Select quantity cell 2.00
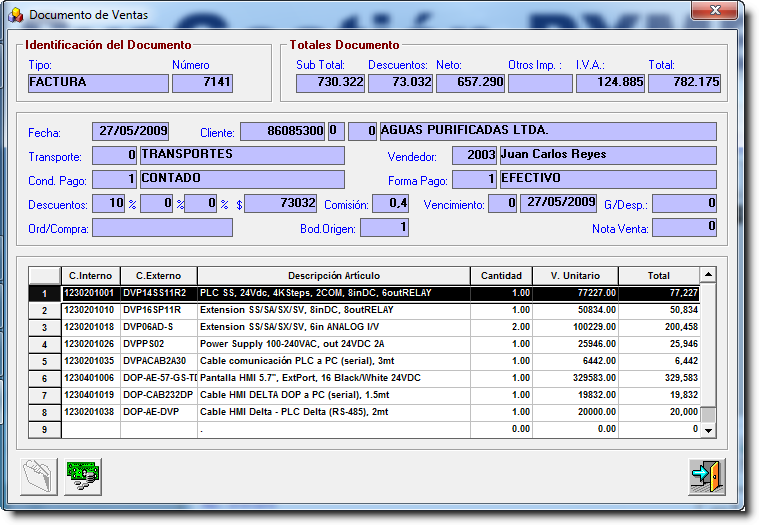The height and width of the screenshot is (525, 759). click(501, 327)
